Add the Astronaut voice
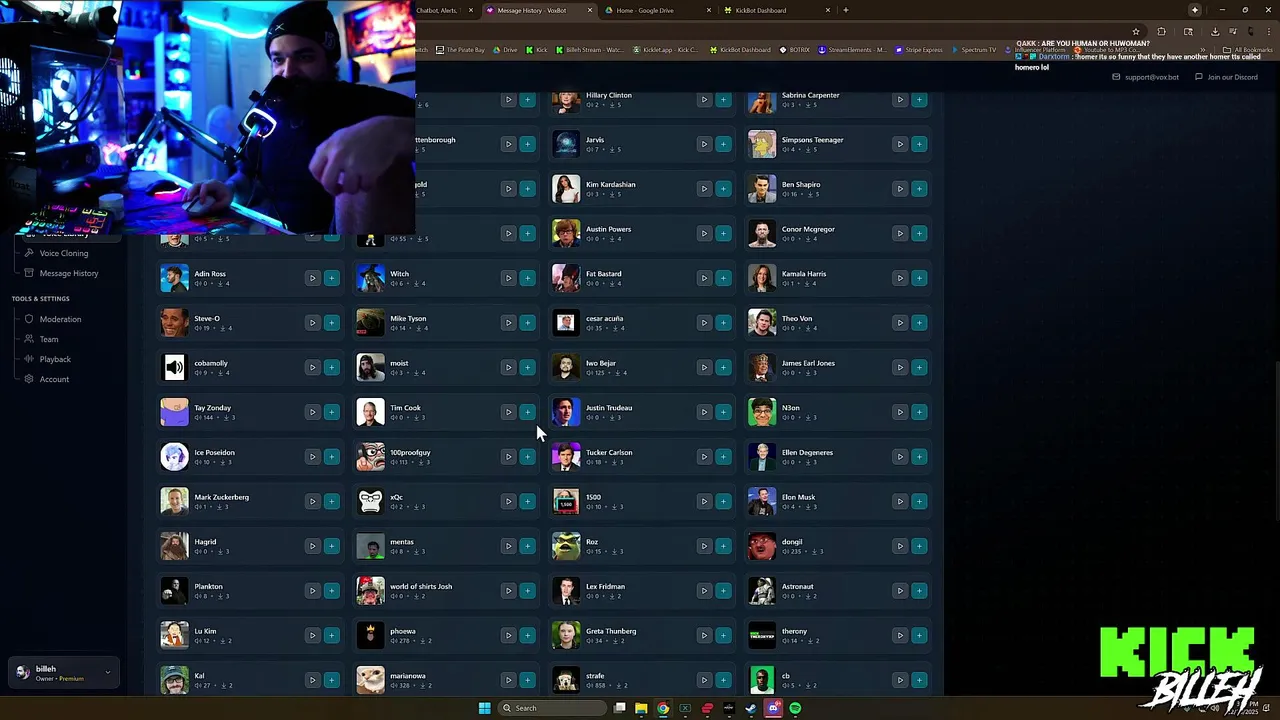The width and height of the screenshot is (1280, 720). coord(919,591)
